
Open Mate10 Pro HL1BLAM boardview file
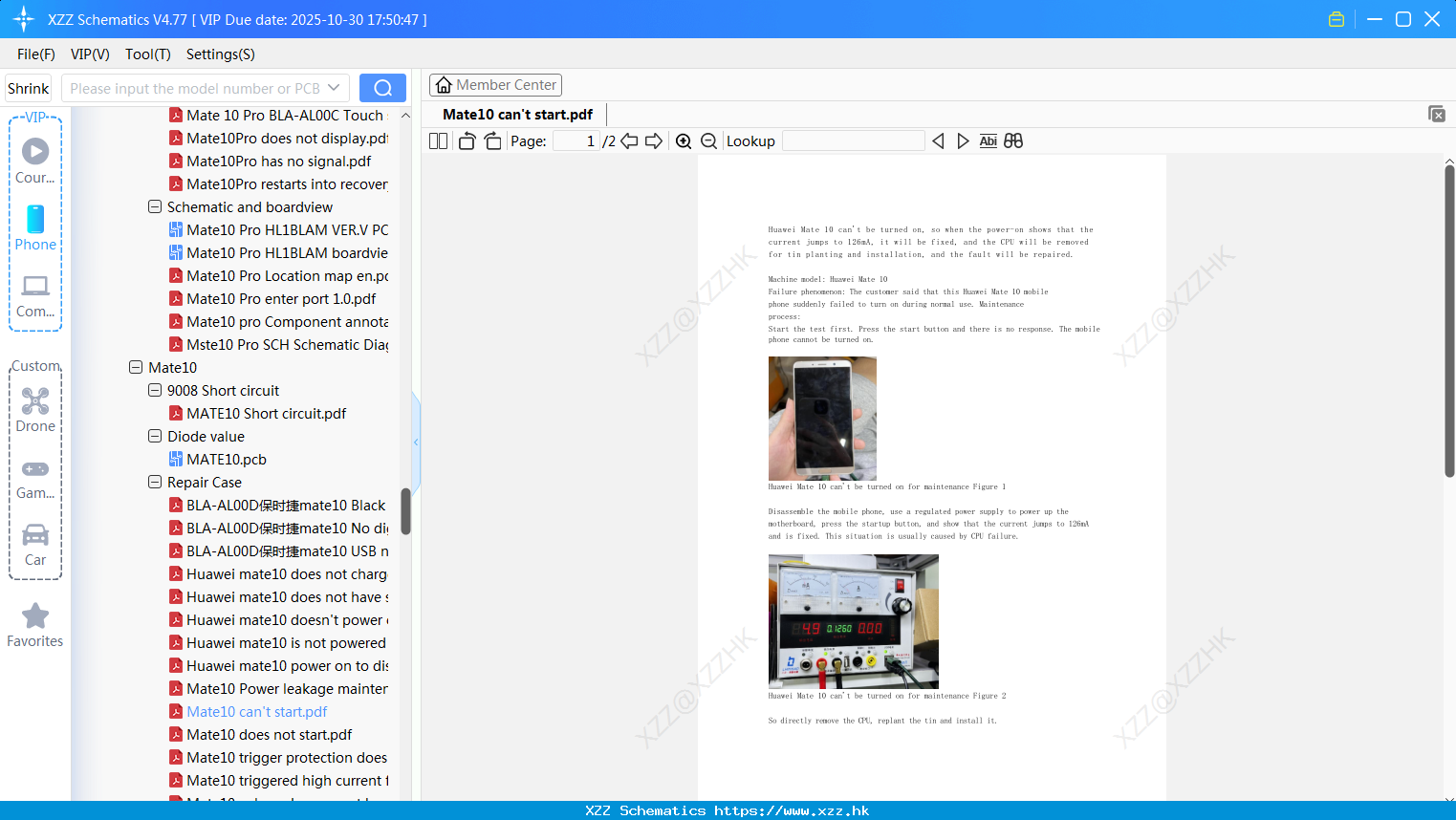coord(279,252)
